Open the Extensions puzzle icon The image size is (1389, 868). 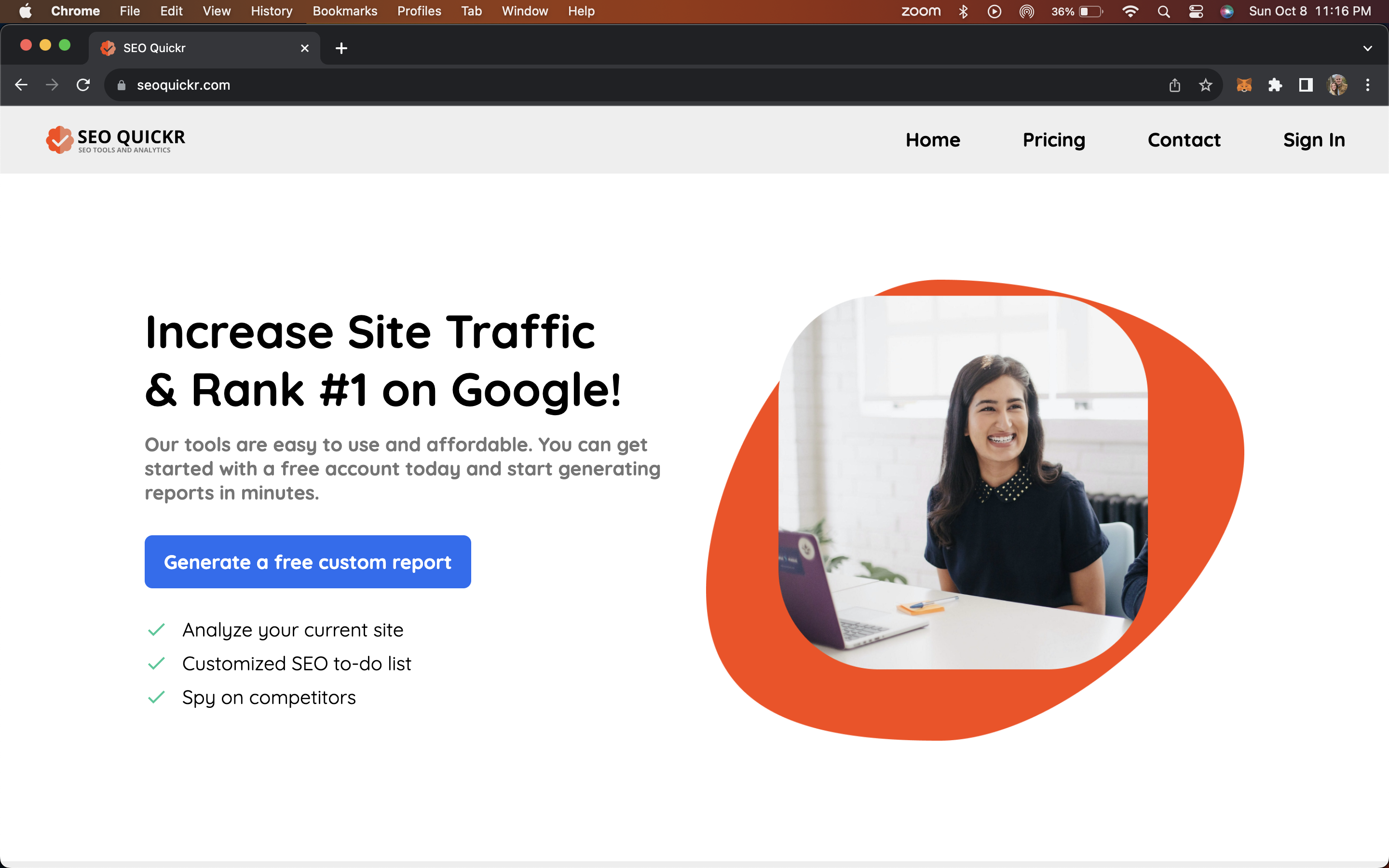tap(1275, 85)
